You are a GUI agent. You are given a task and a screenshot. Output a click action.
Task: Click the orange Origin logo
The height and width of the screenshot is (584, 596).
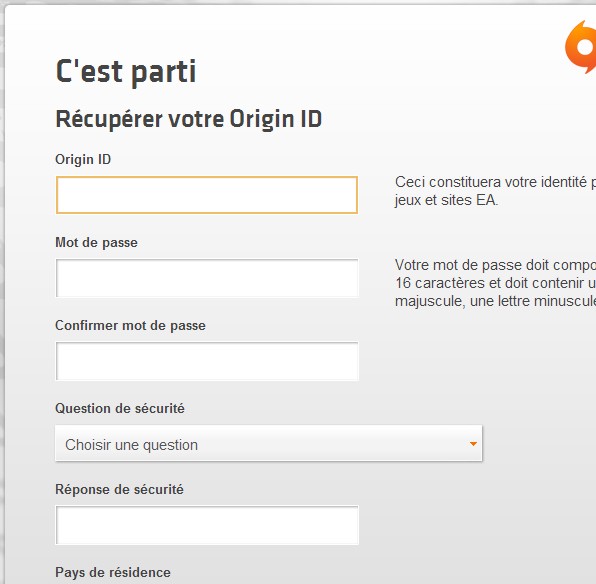(x=580, y=47)
